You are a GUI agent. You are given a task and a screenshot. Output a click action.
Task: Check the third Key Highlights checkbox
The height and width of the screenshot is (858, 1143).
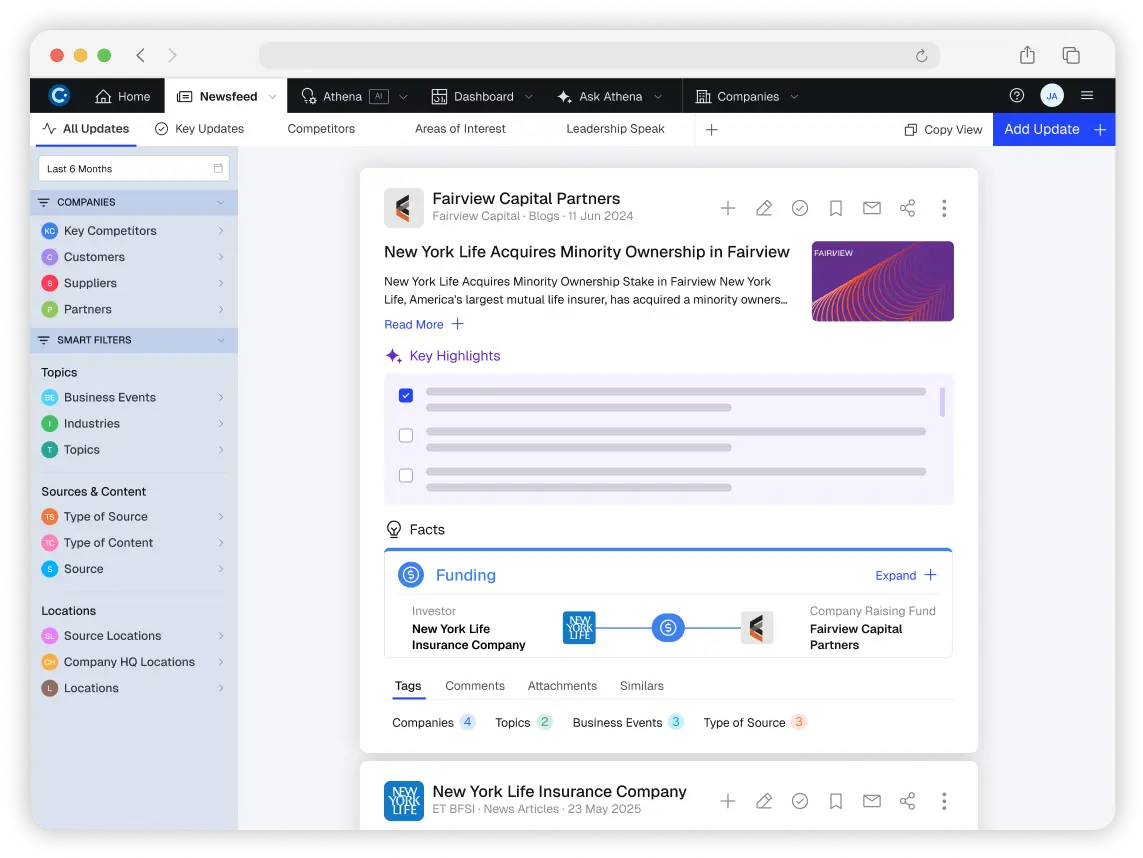pos(406,475)
